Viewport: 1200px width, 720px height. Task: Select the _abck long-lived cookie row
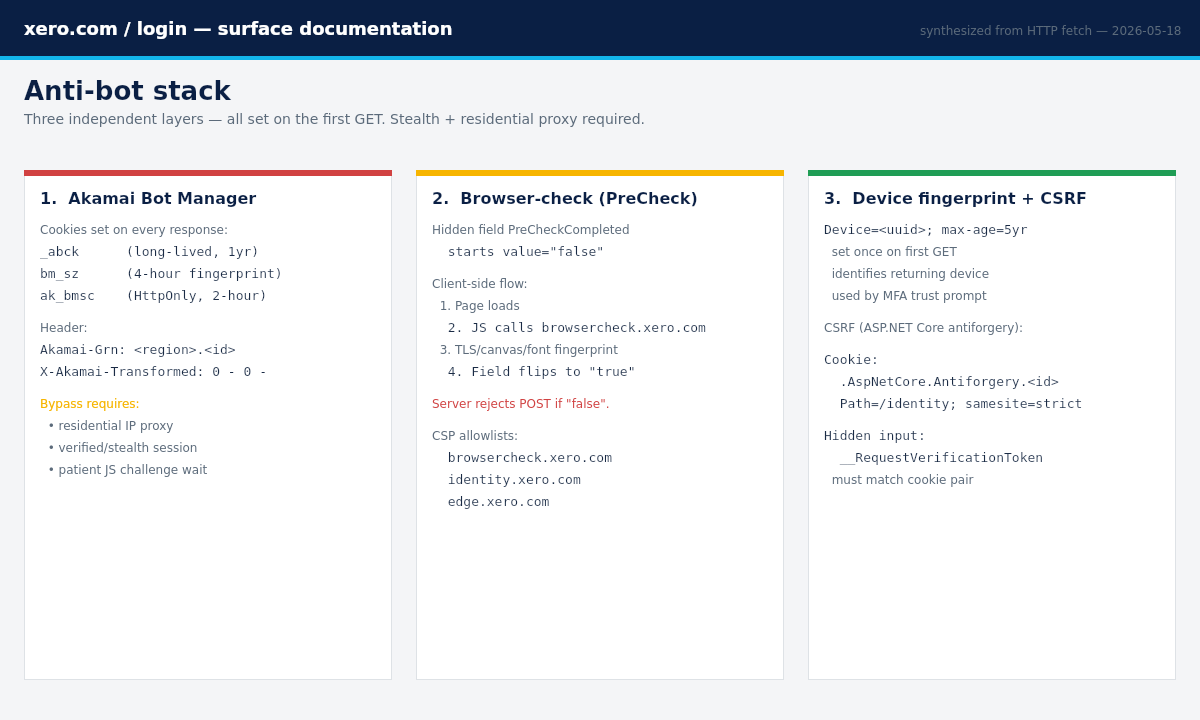coord(149,252)
